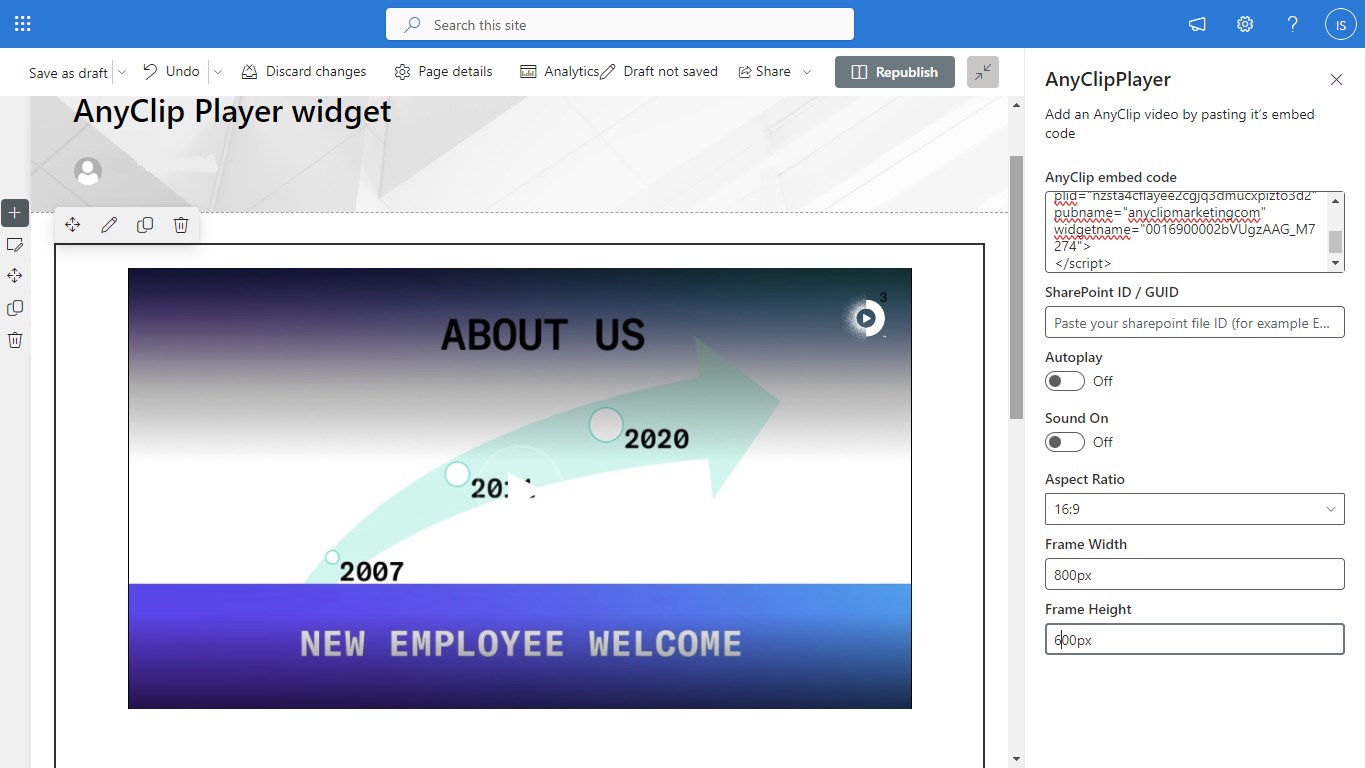The width and height of the screenshot is (1366, 768).
Task: Open the IS account profile menu
Action: coord(1340,24)
